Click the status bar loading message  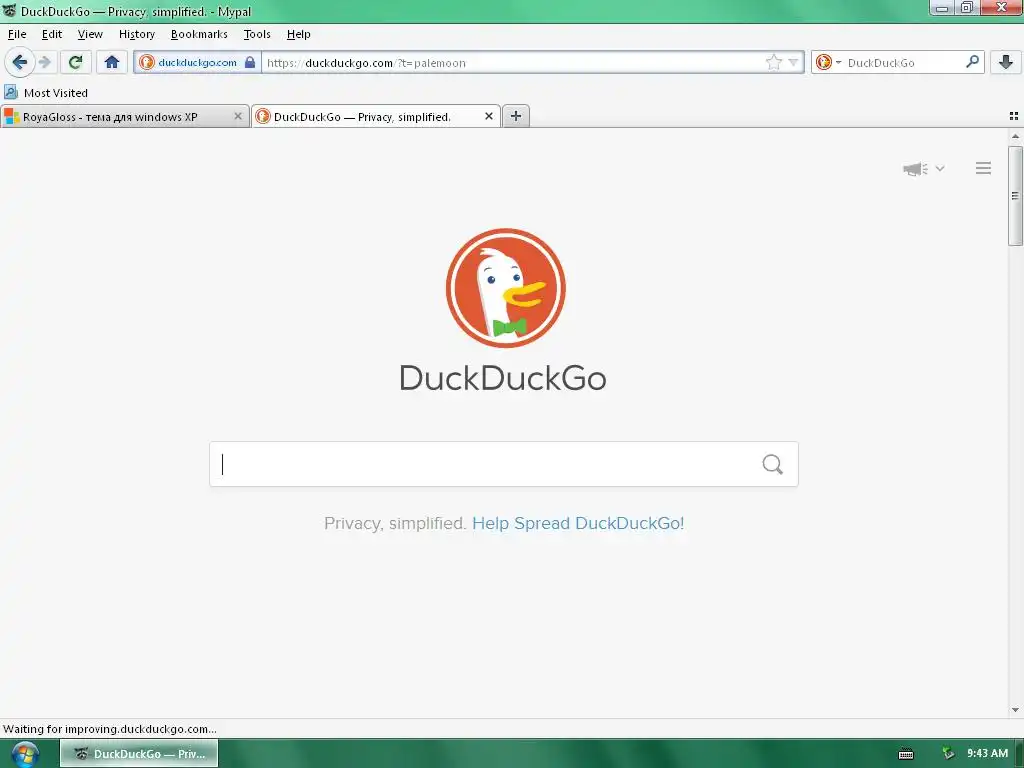tap(110, 729)
